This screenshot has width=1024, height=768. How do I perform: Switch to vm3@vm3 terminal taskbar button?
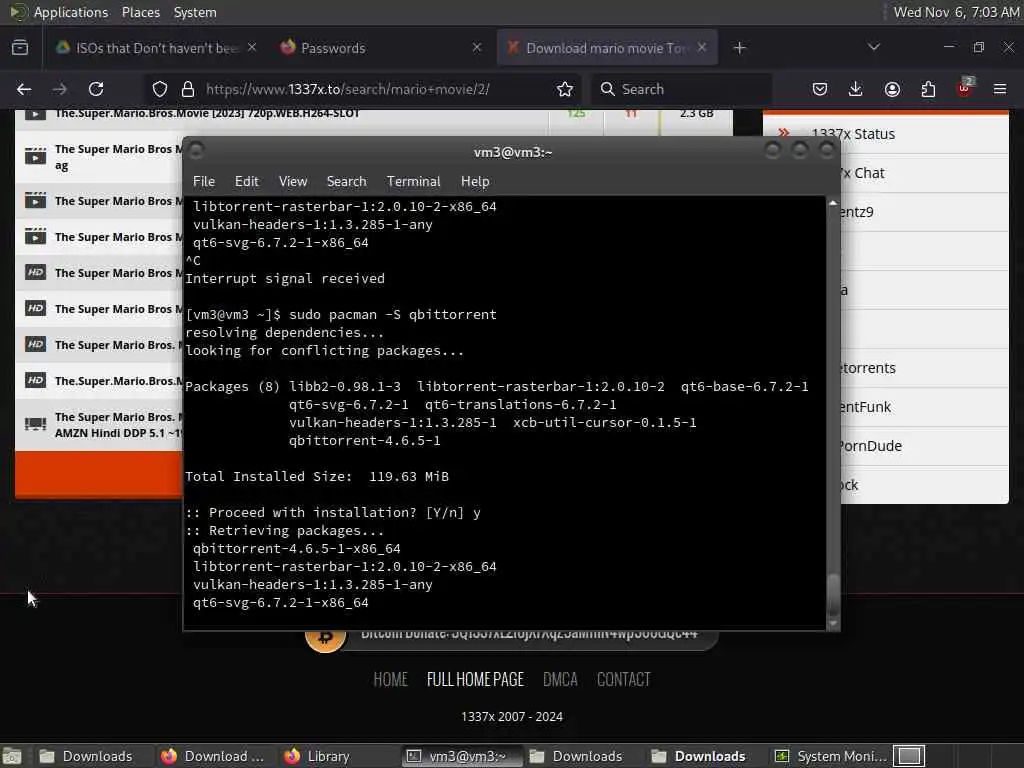point(462,756)
